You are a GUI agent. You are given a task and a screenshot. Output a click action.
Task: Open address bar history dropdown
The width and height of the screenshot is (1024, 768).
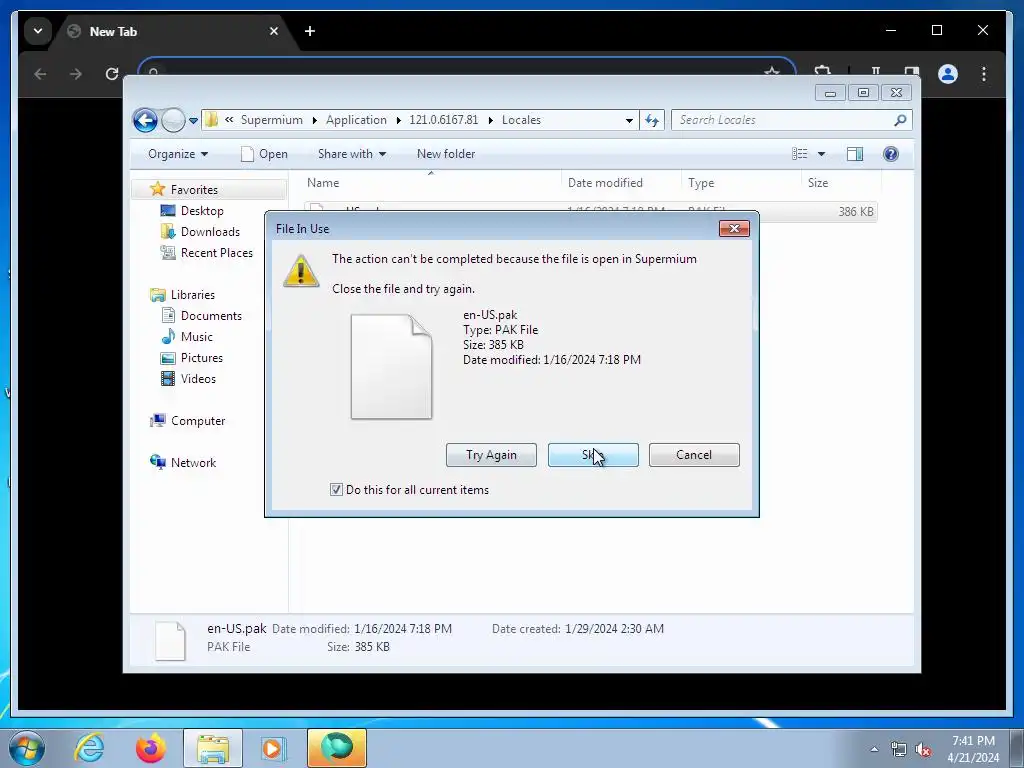pyautogui.click(x=629, y=120)
